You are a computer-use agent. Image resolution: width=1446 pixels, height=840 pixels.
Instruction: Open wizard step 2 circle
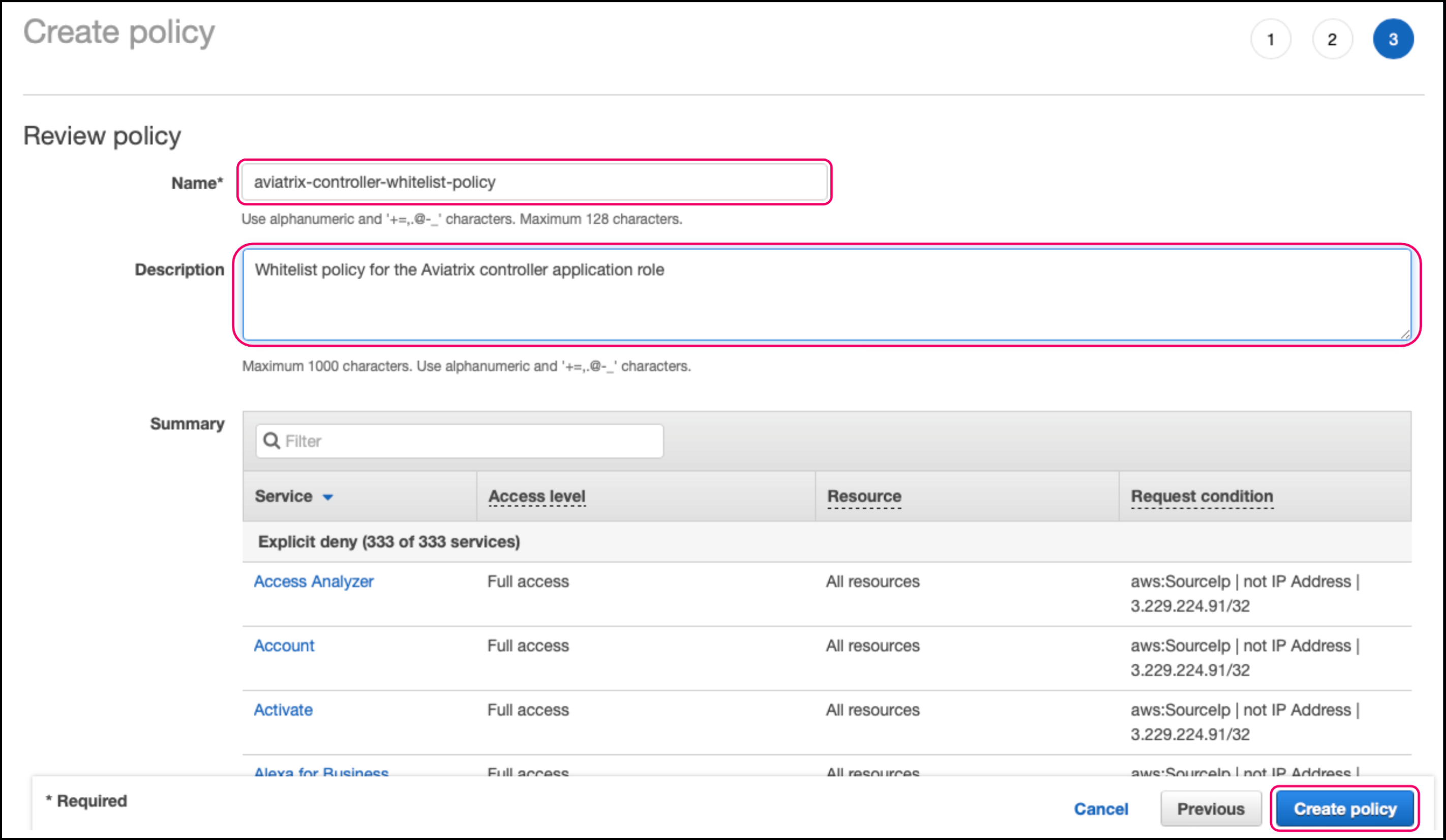[x=1333, y=39]
